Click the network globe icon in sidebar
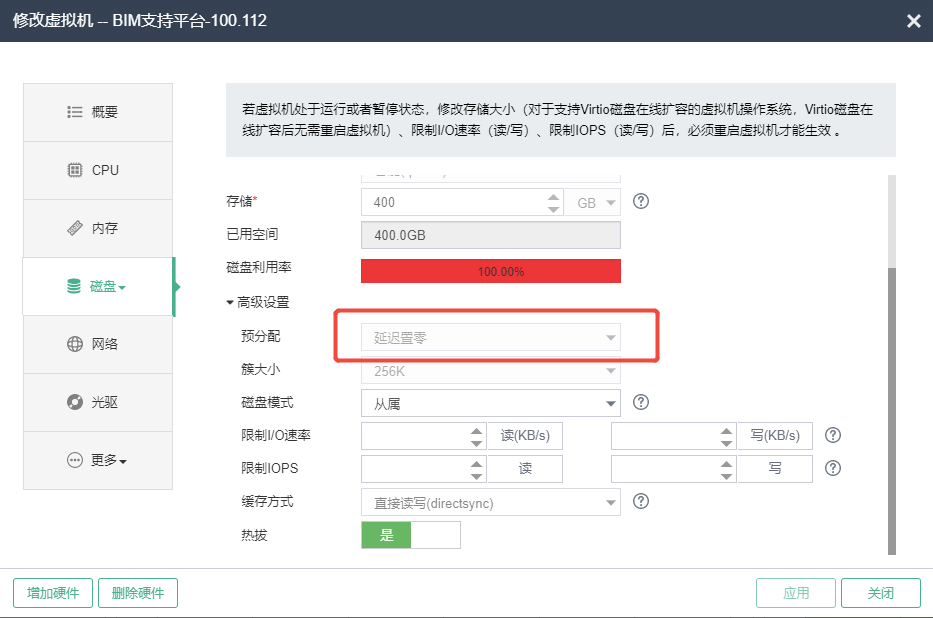 75,344
